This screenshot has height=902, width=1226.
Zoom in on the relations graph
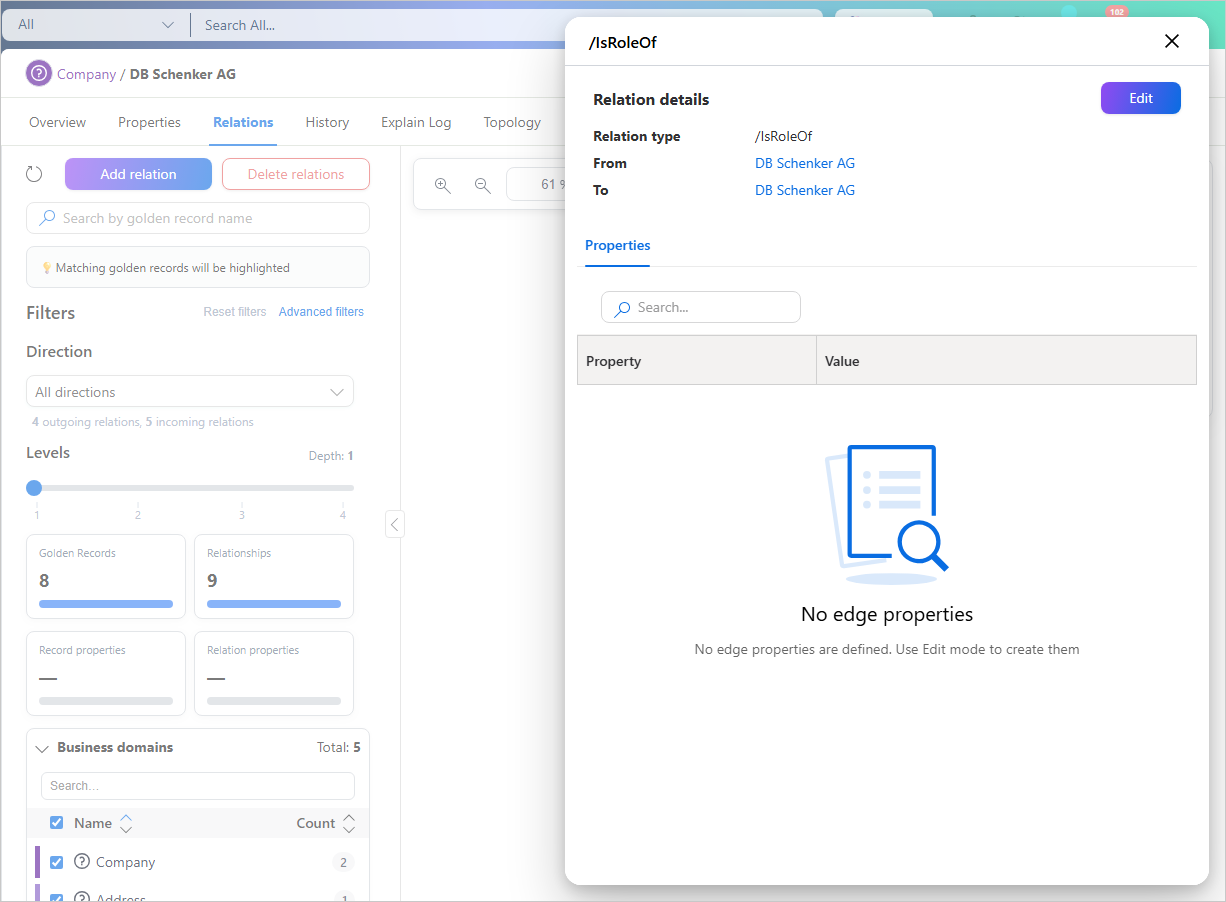pos(443,185)
